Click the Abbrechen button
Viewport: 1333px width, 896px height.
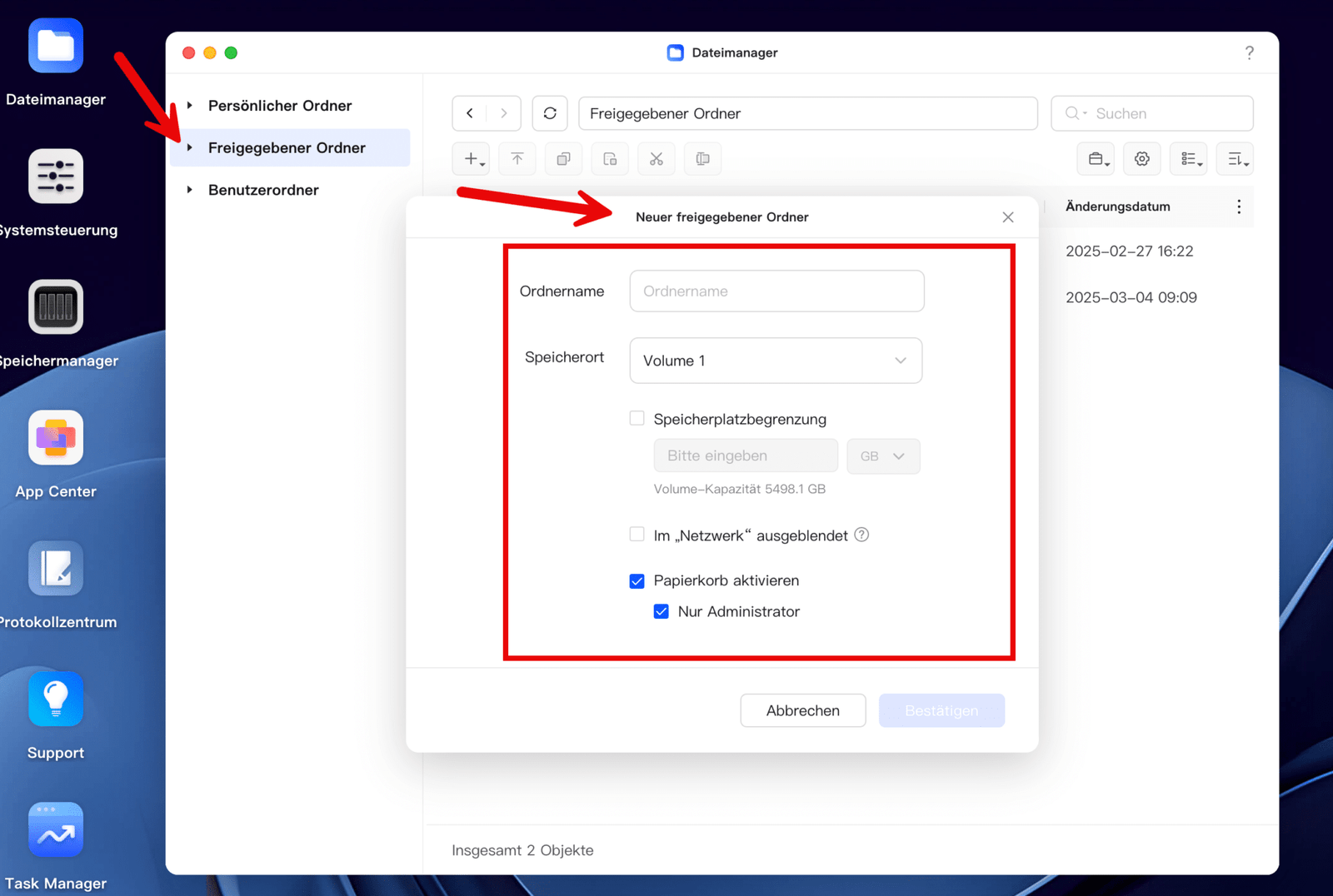[802, 710]
